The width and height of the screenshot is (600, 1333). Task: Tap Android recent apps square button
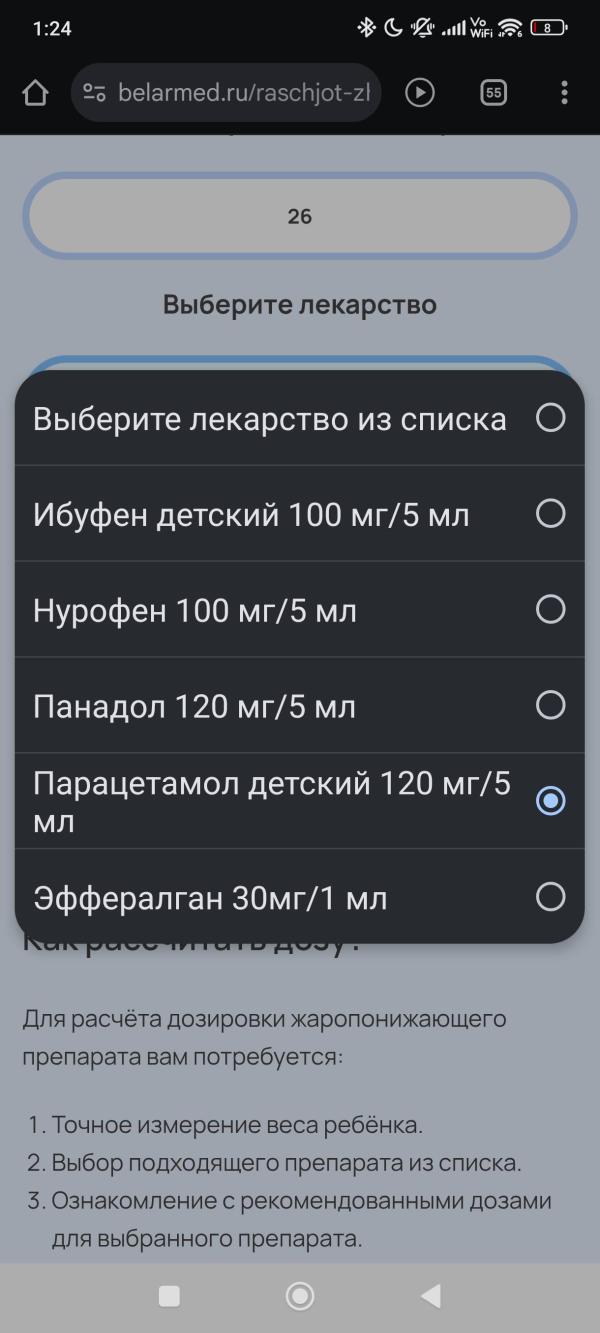(170, 1296)
